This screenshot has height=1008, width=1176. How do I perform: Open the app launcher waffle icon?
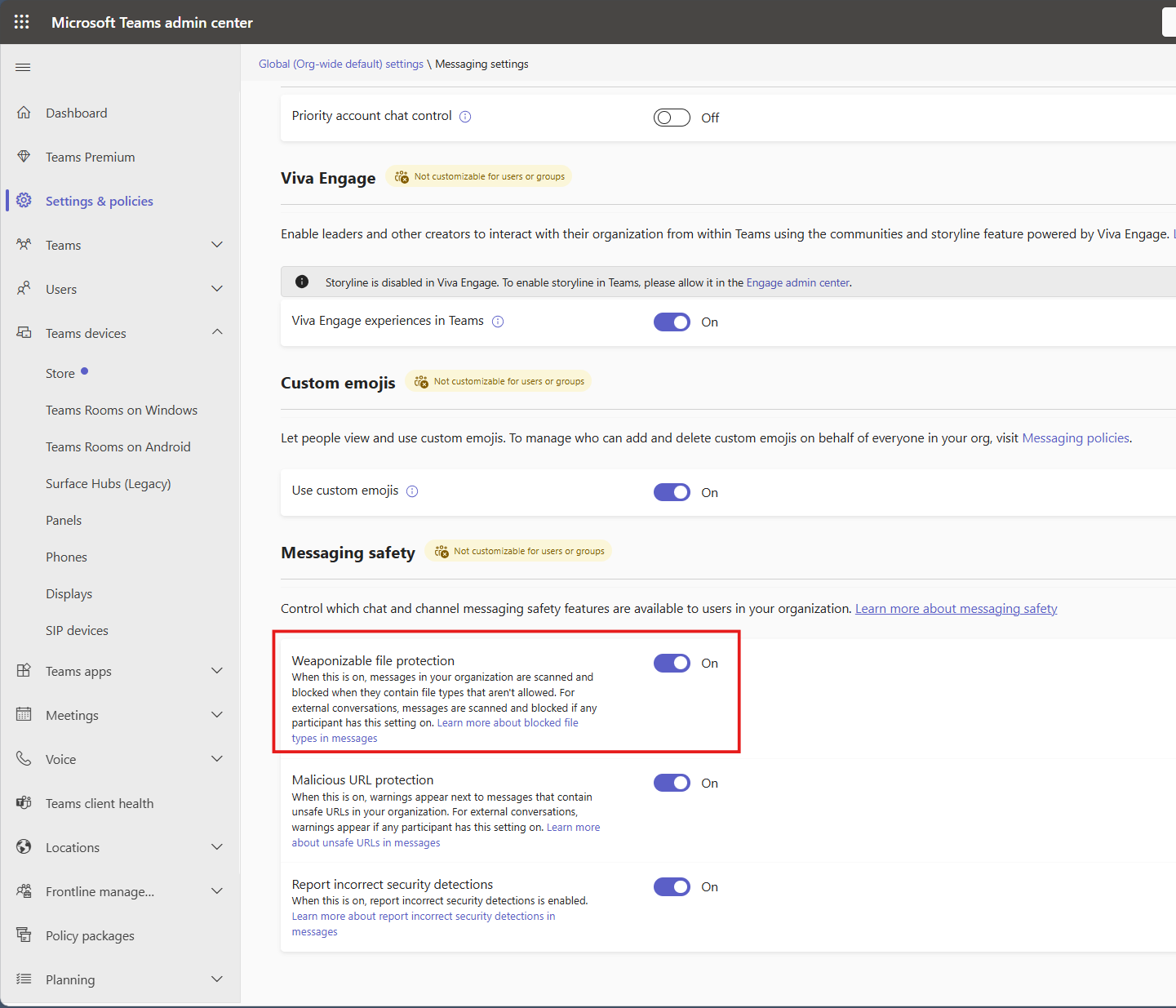click(x=22, y=22)
